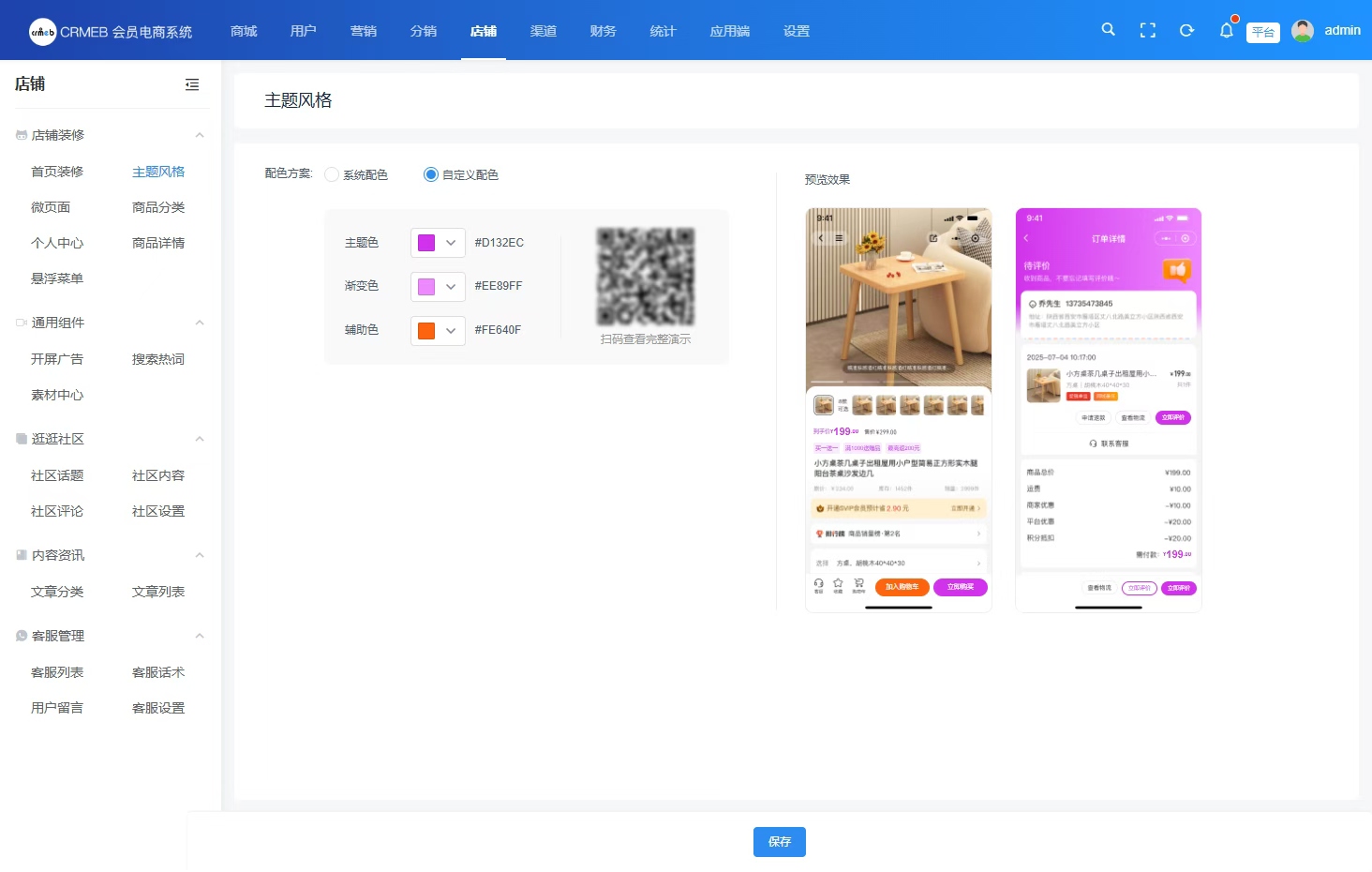The height and width of the screenshot is (872, 1372).
Task: Click the CRMEB logo
Action: pos(43,32)
